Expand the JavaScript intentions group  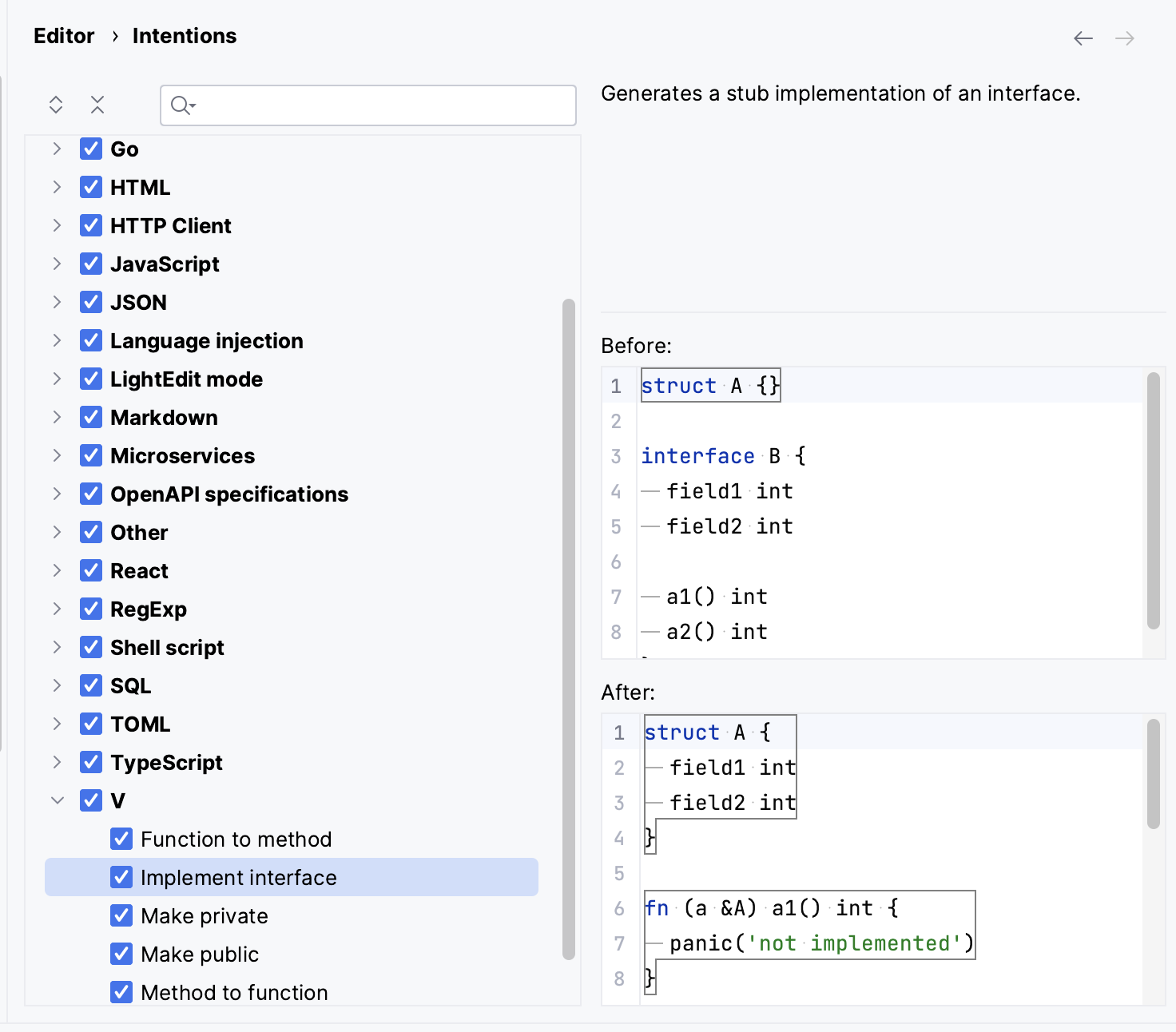coord(56,264)
